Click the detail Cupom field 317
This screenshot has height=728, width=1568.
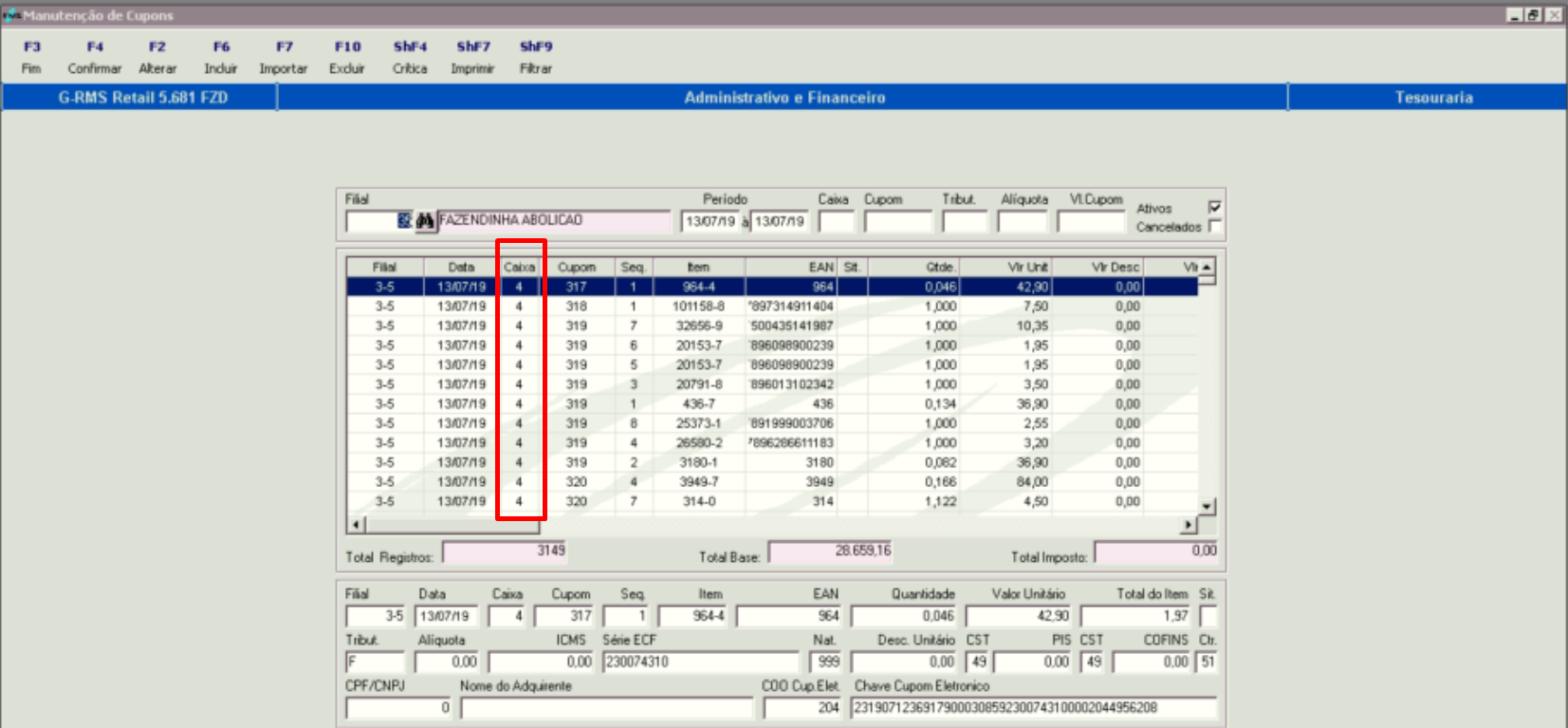click(563, 616)
